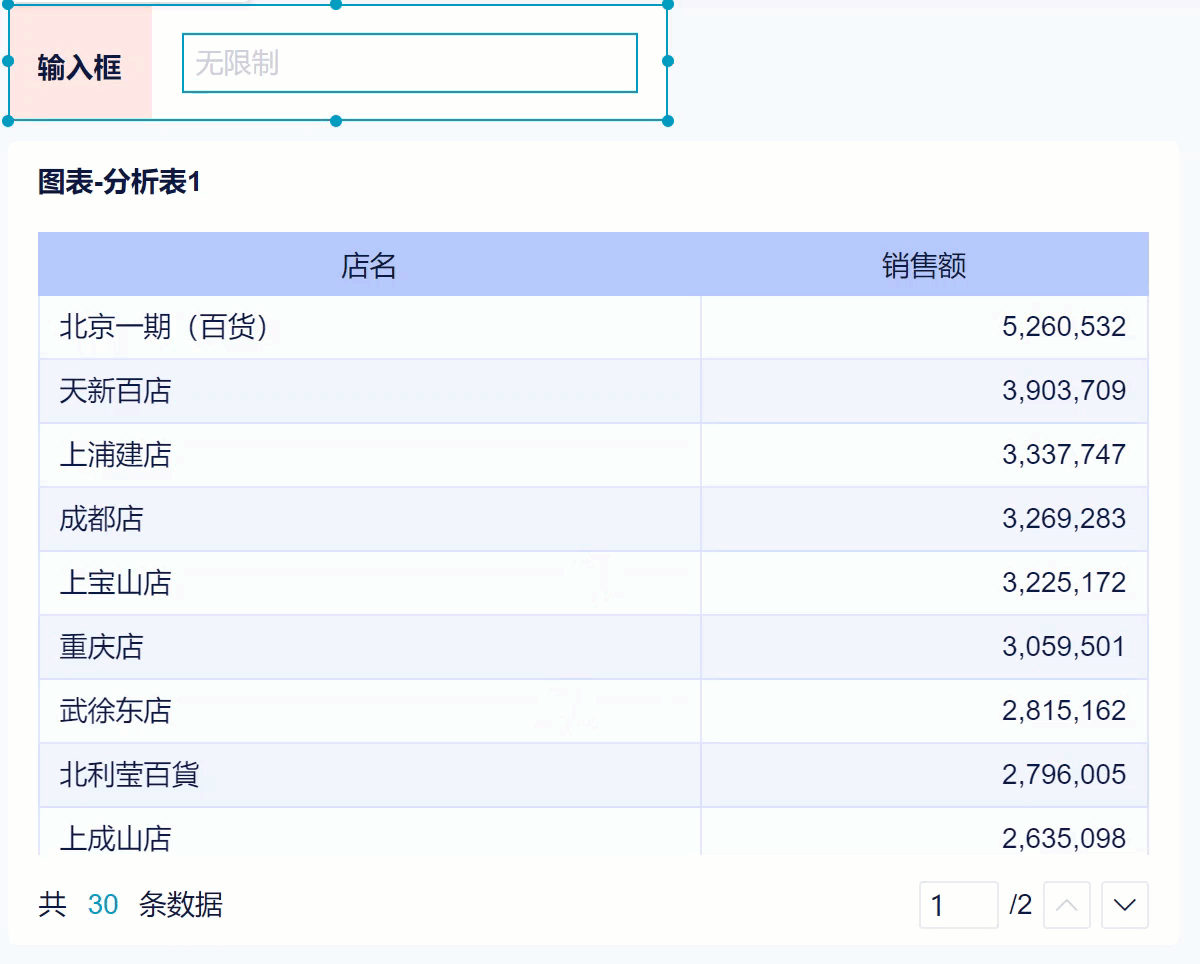Click the 店名 column header
Screen dimensions: 1200x964
click(x=368, y=264)
